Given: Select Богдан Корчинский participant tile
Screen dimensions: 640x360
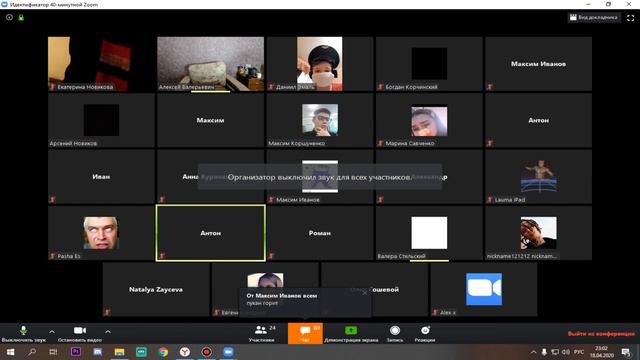Looking at the screenshot, I should (429, 64).
